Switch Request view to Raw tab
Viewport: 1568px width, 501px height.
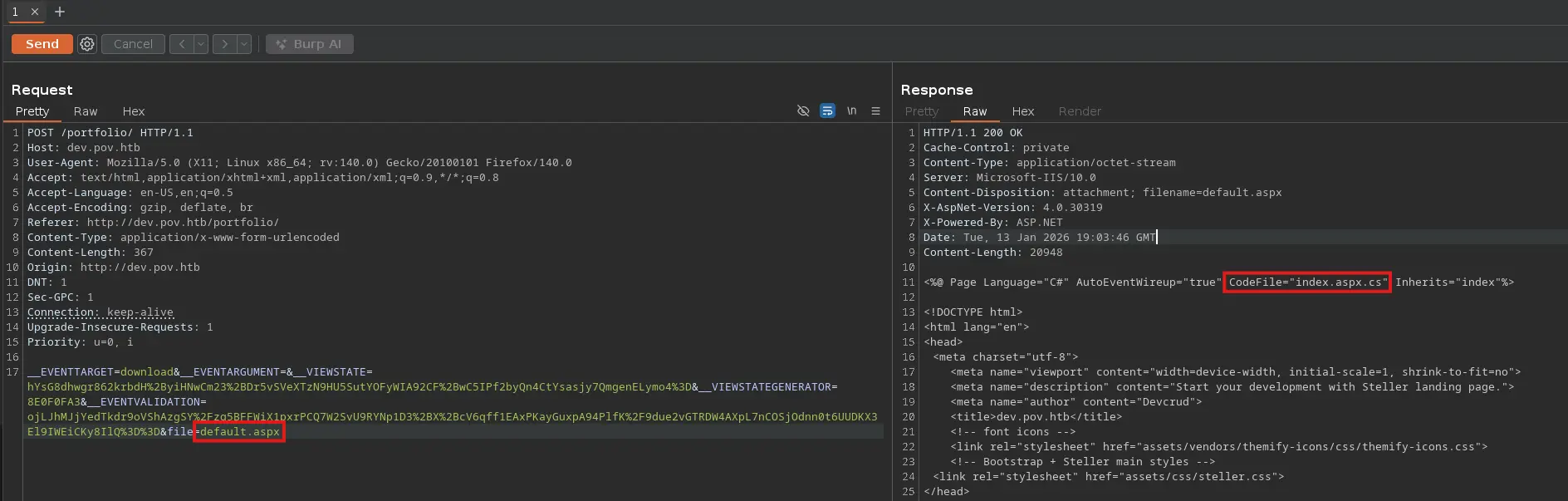[86, 111]
